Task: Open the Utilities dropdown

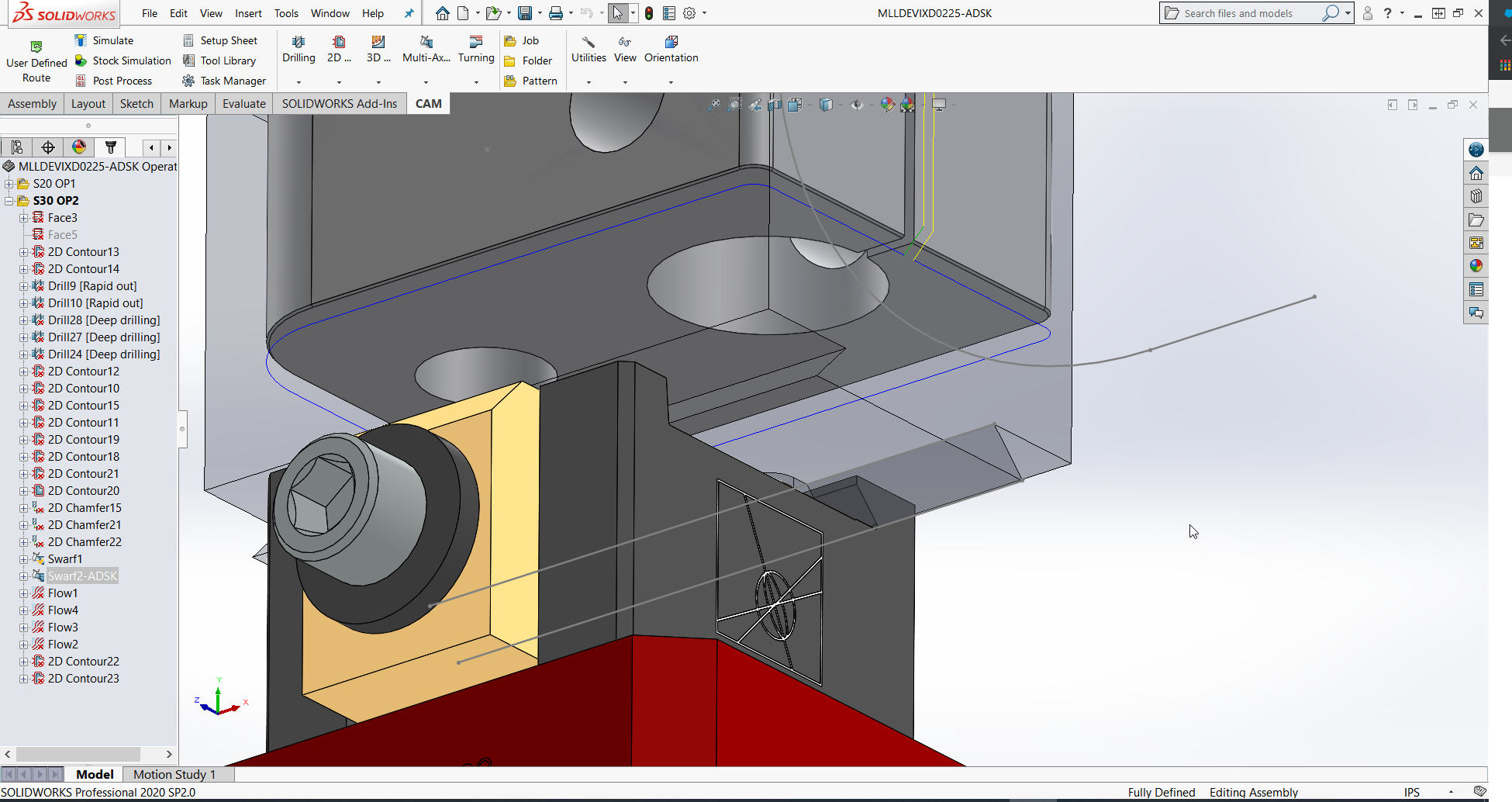Action: (589, 82)
